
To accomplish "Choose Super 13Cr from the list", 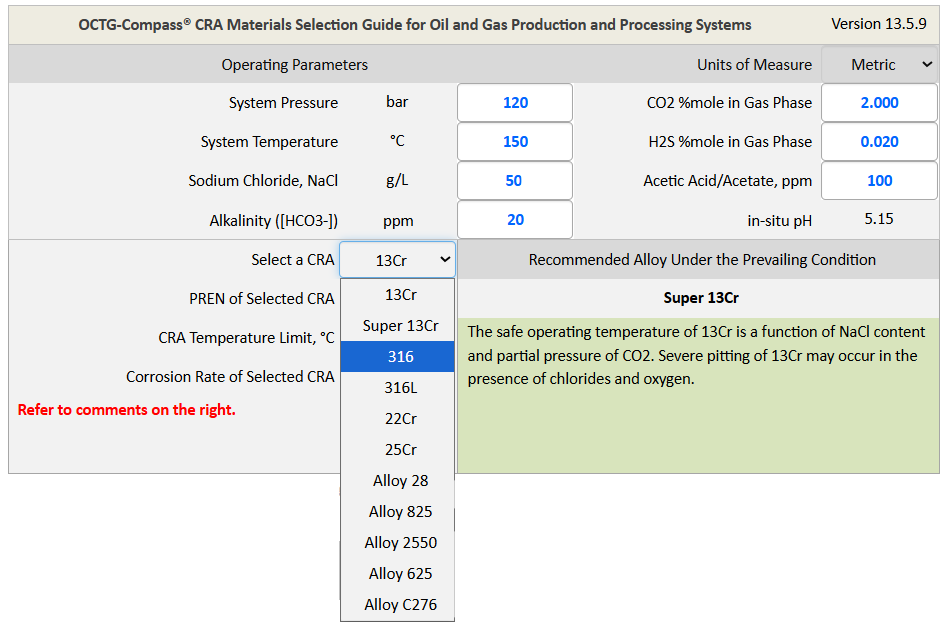I will tap(398, 326).
